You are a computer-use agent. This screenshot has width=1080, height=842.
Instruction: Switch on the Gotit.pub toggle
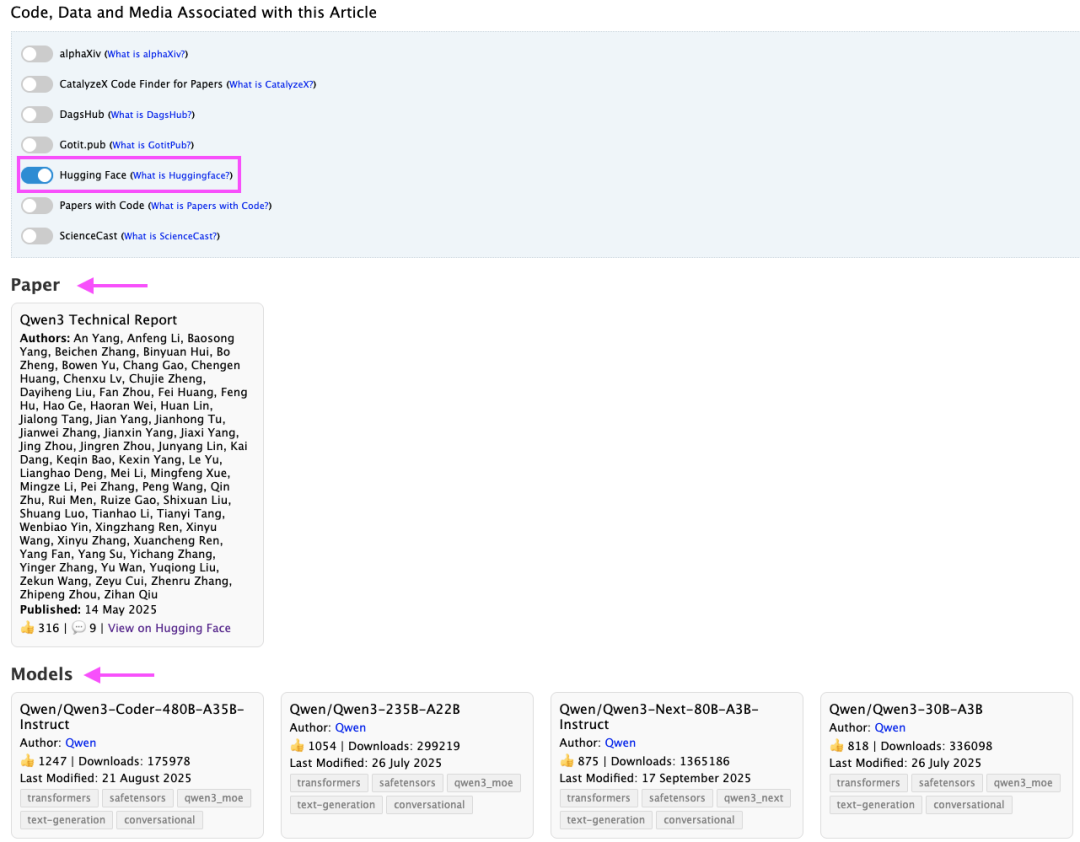(37, 145)
